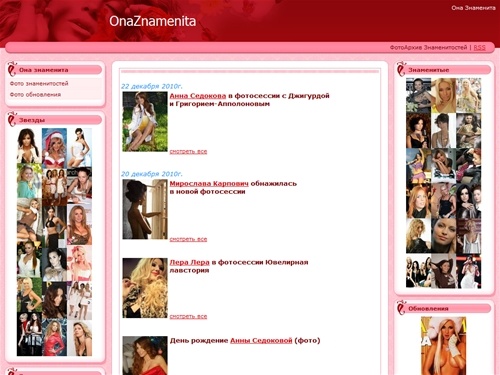Open the red-jacket photo in Звезды grid
Viewport: 500px width, 375px height.
55,337
